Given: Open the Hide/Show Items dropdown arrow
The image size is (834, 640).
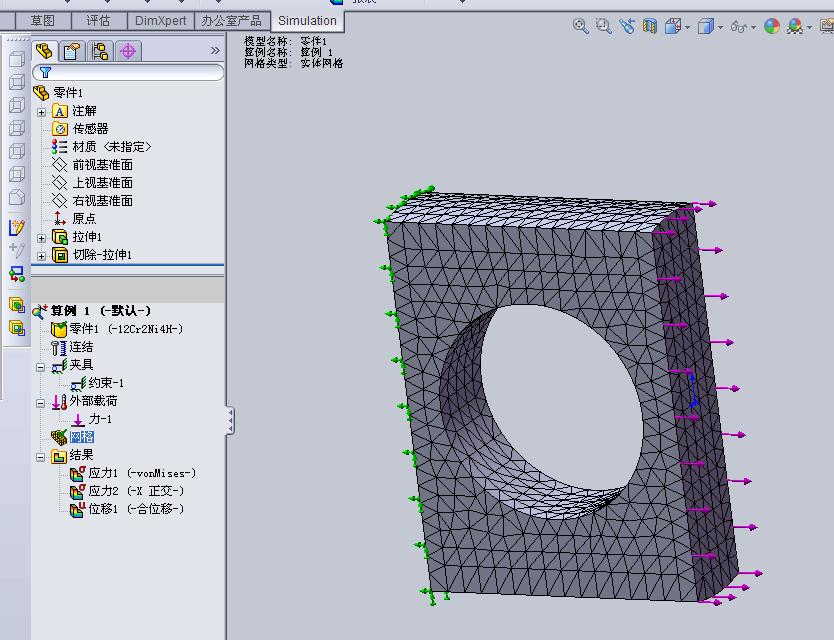Looking at the screenshot, I should point(753,27).
